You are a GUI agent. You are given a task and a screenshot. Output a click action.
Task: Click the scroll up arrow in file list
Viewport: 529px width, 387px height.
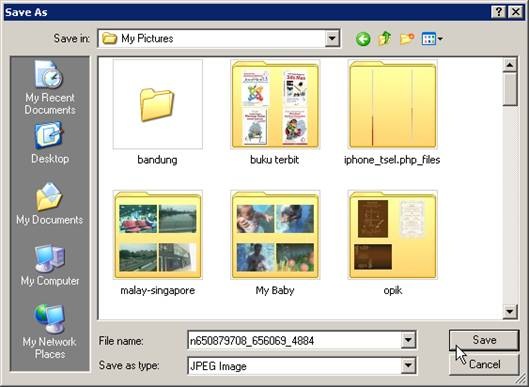(x=510, y=65)
